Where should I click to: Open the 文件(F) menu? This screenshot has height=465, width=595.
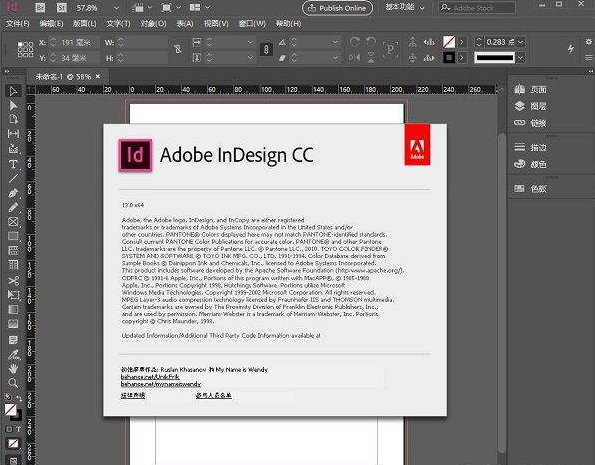(x=17, y=24)
